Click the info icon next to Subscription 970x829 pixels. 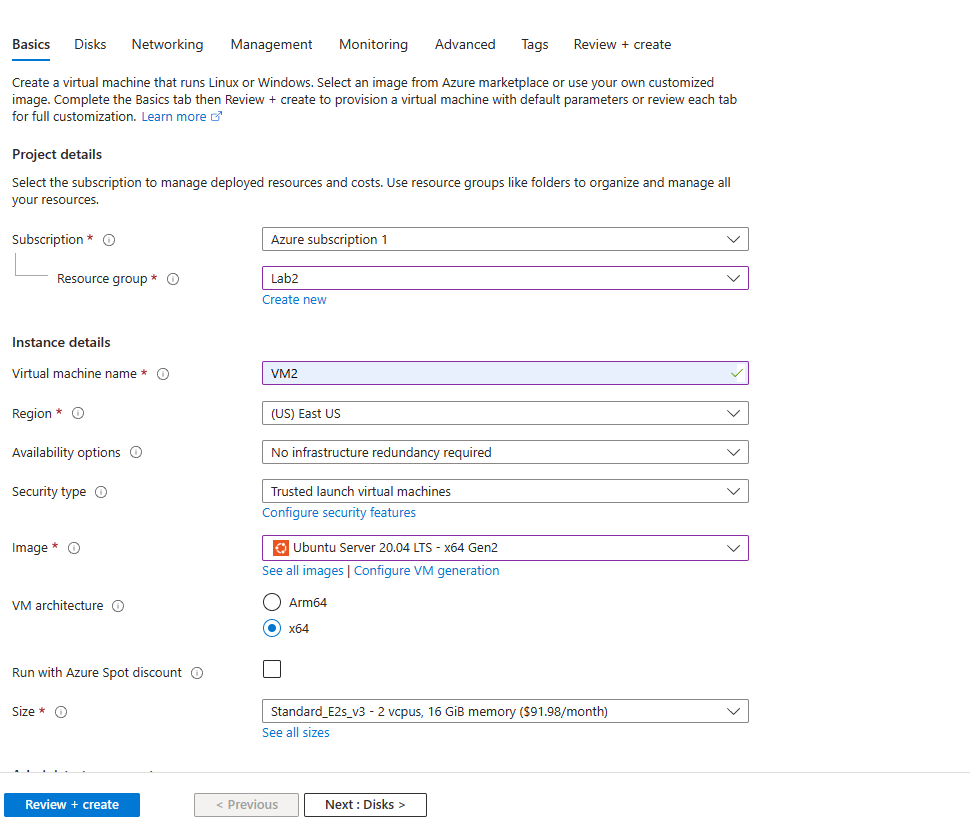click(x=109, y=240)
